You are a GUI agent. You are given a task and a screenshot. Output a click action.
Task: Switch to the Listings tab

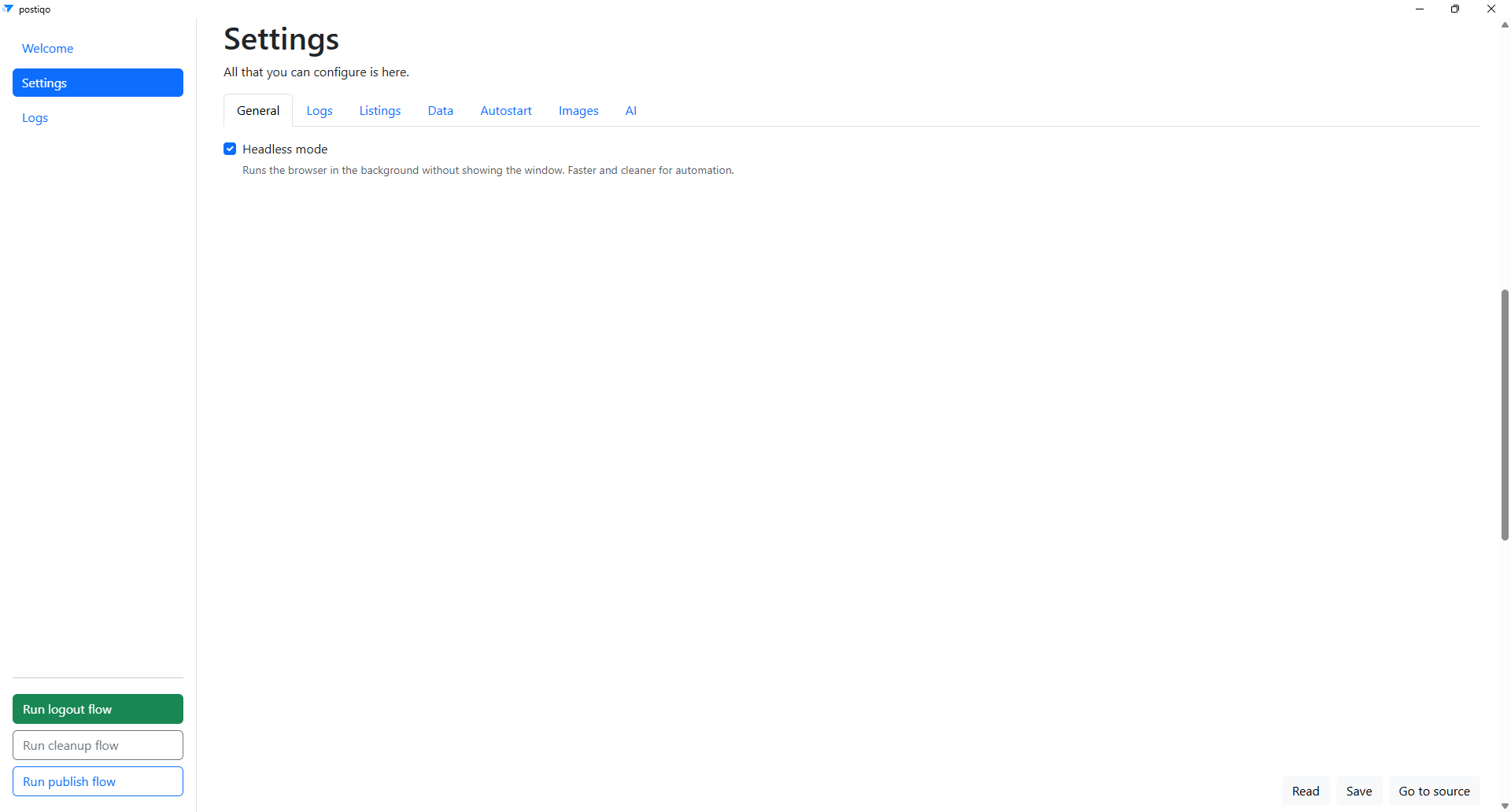point(379,110)
